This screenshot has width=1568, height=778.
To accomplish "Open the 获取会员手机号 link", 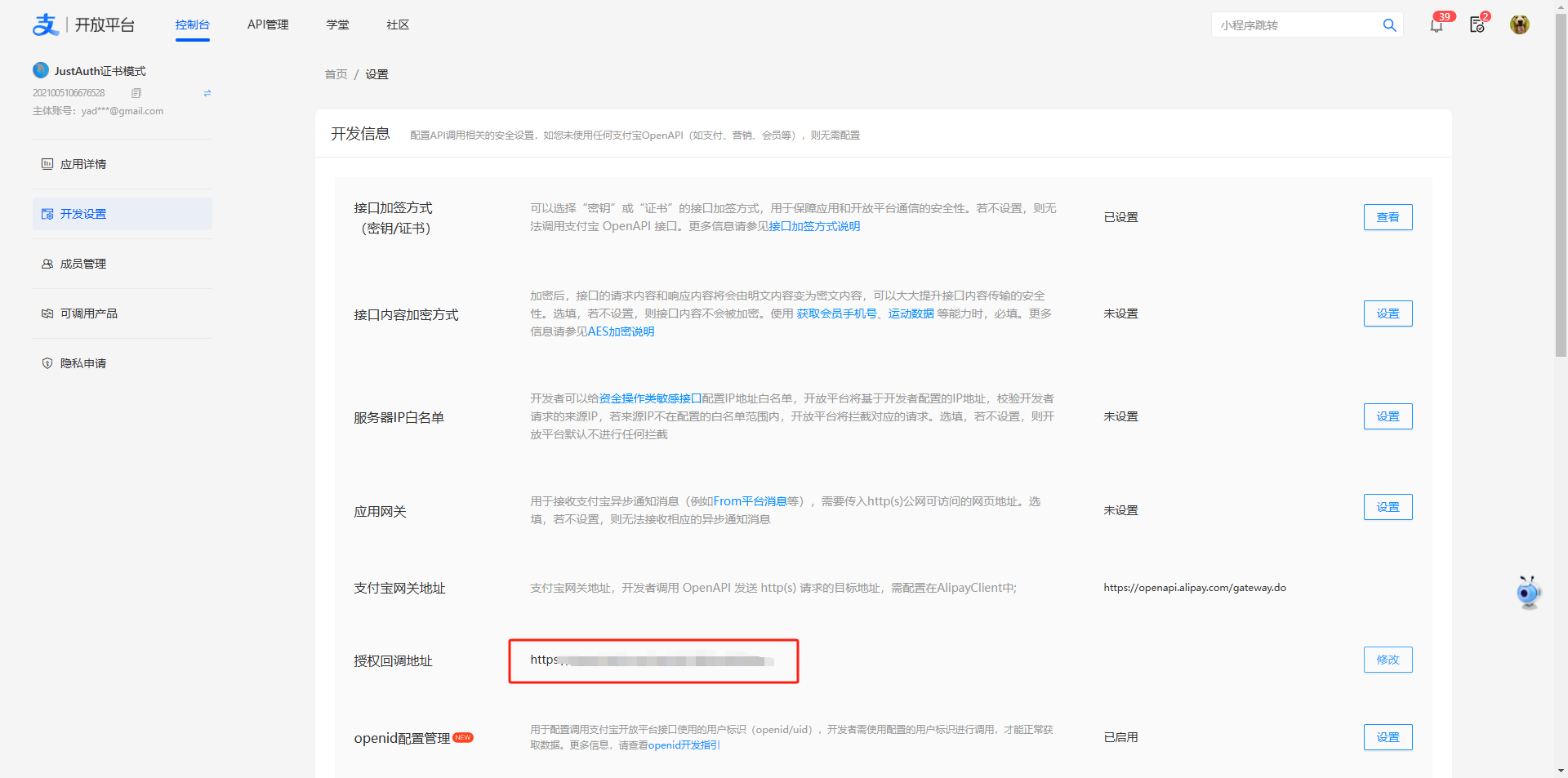I will coord(836,313).
